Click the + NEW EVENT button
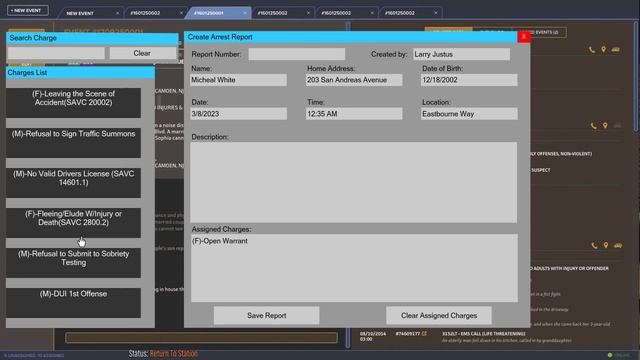The image size is (640, 360). click(27, 10)
